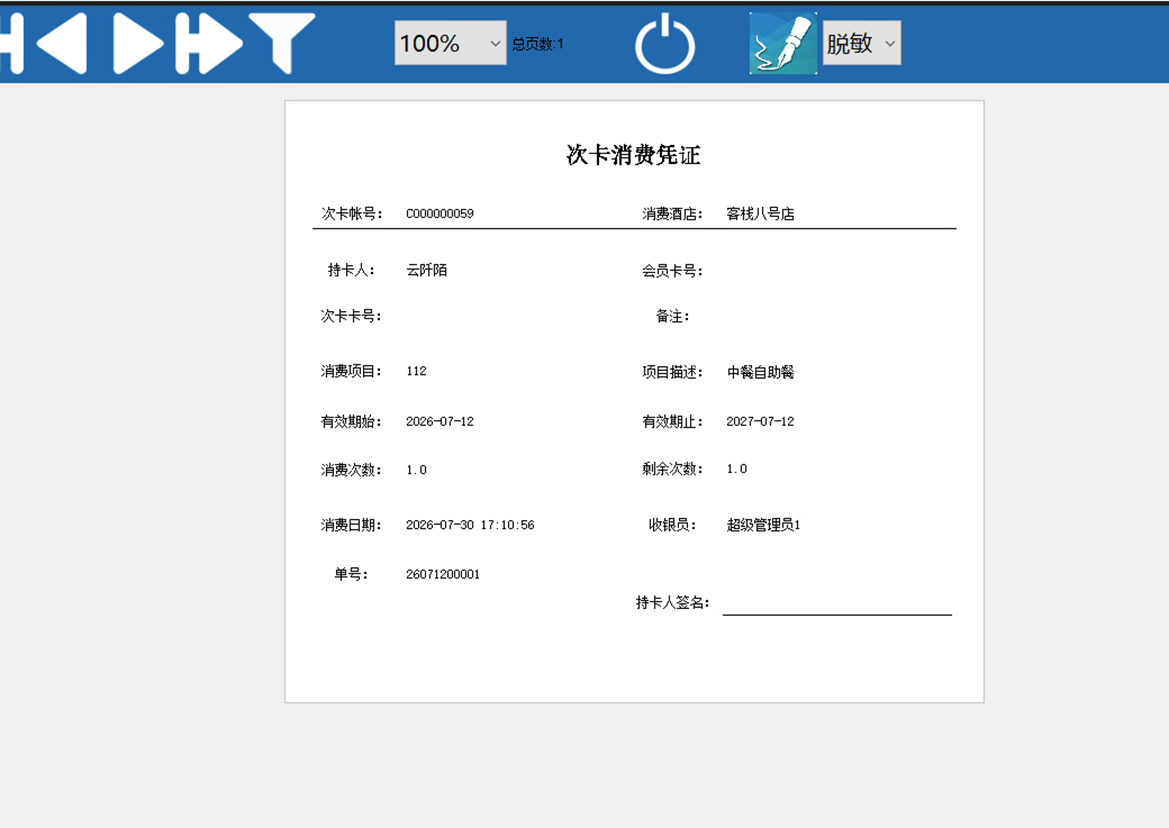Expand the 100% zoom dropdown
1169x828 pixels.
coord(450,43)
